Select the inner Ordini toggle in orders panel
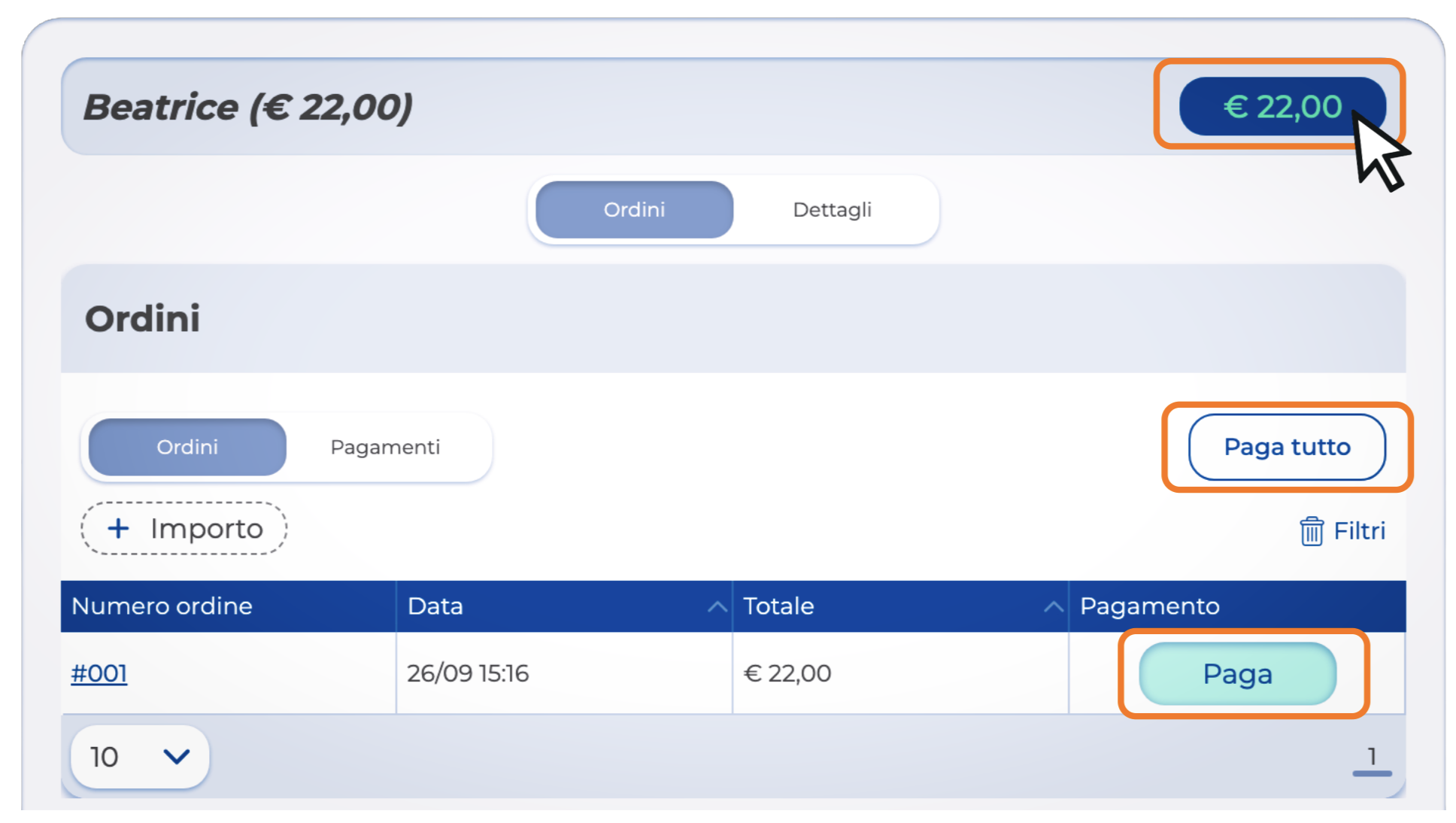 tap(187, 448)
